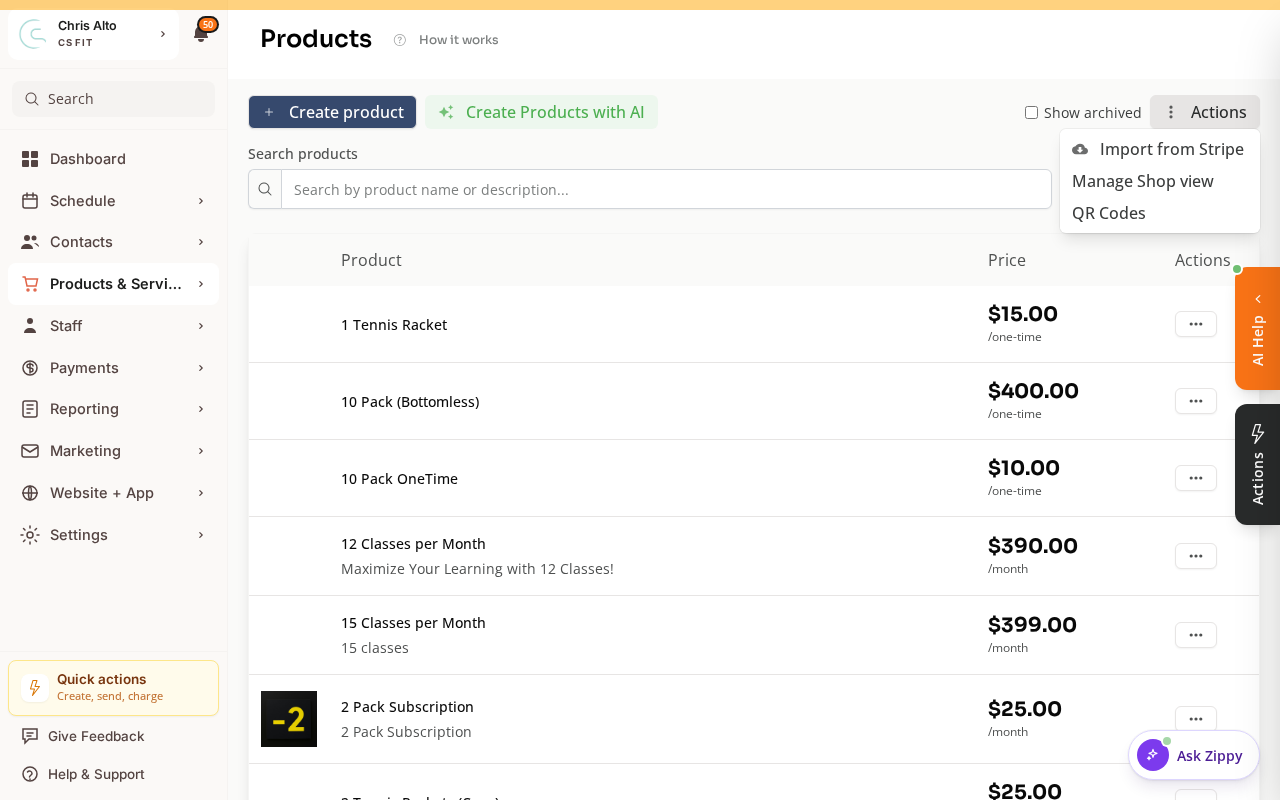Viewport: 1280px width, 800px height.
Task: Click Create Products with AI button
Action: (x=541, y=112)
